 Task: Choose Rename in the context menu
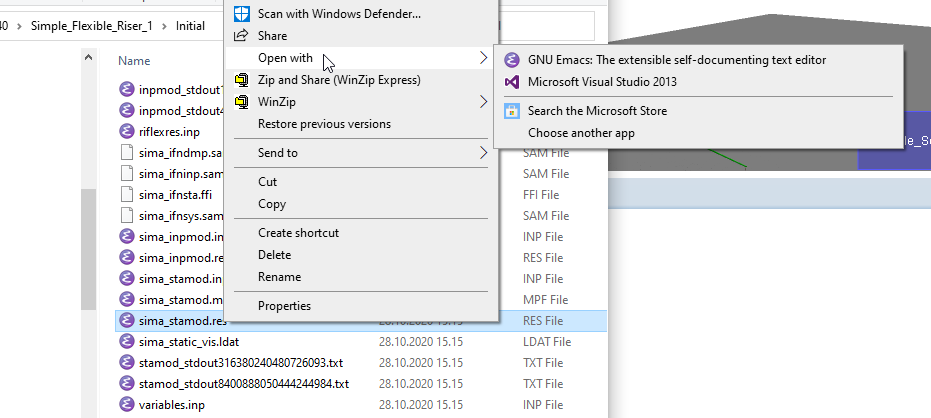tap(279, 277)
